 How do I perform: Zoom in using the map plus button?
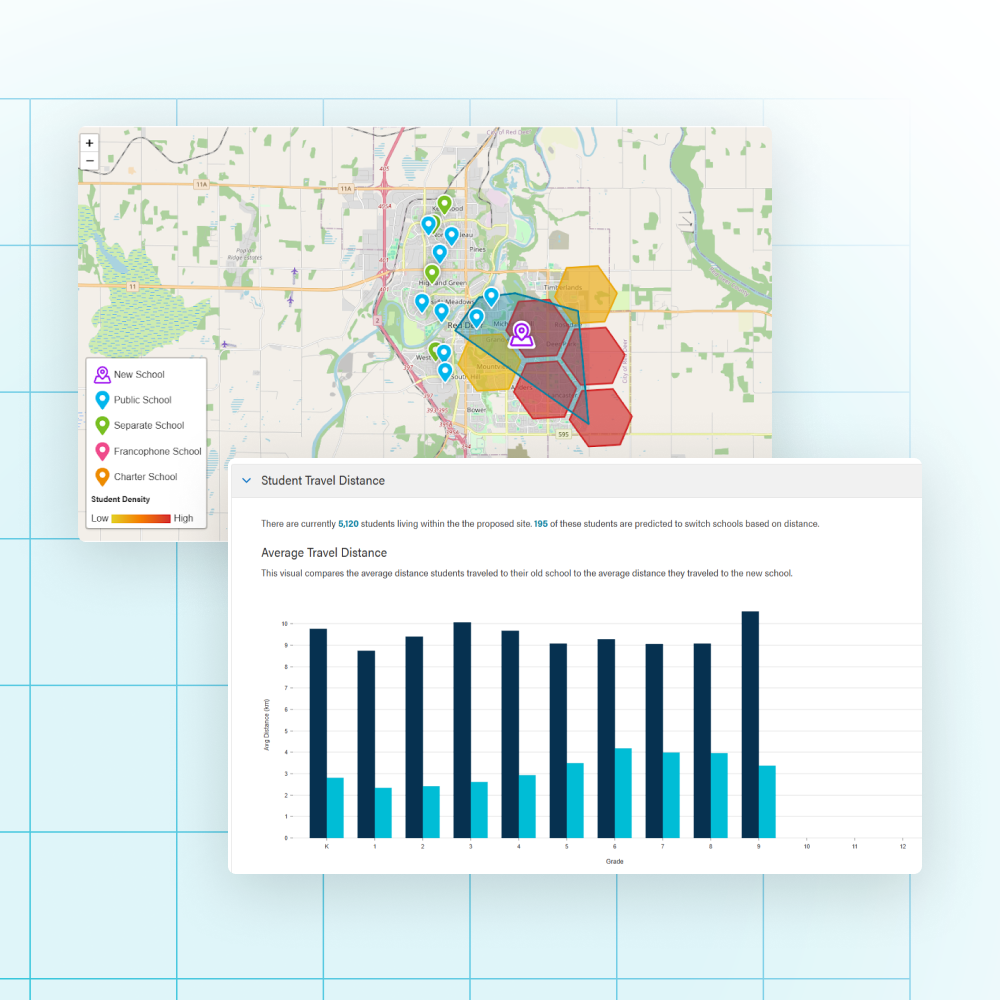89,142
